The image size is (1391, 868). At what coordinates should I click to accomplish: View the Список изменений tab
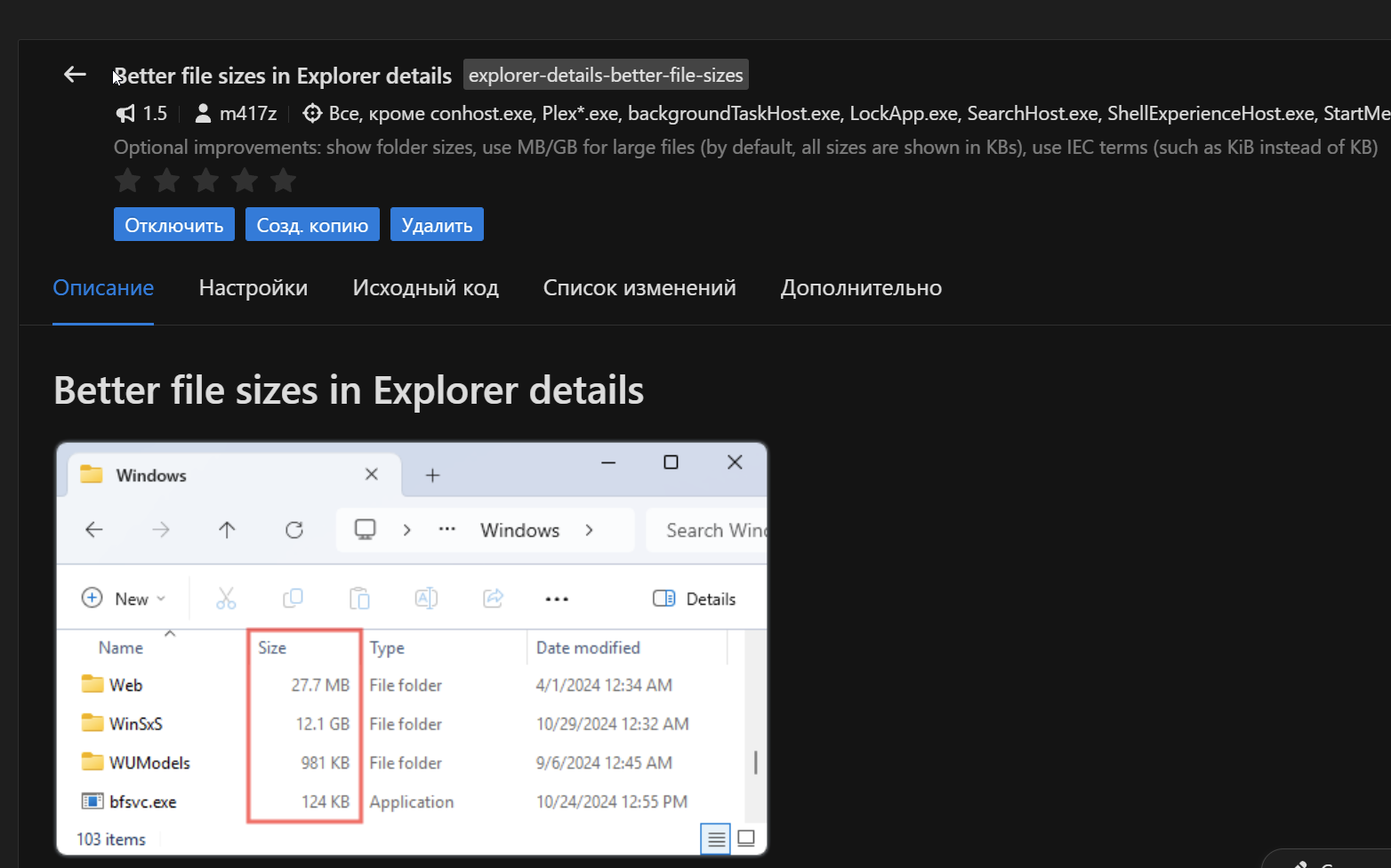[639, 288]
